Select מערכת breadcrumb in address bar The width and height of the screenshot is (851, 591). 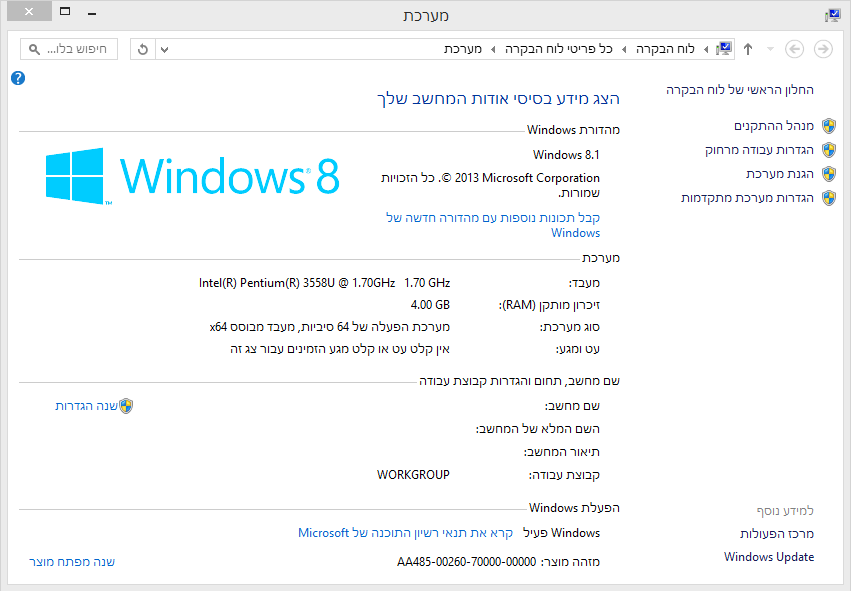[463, 49]
